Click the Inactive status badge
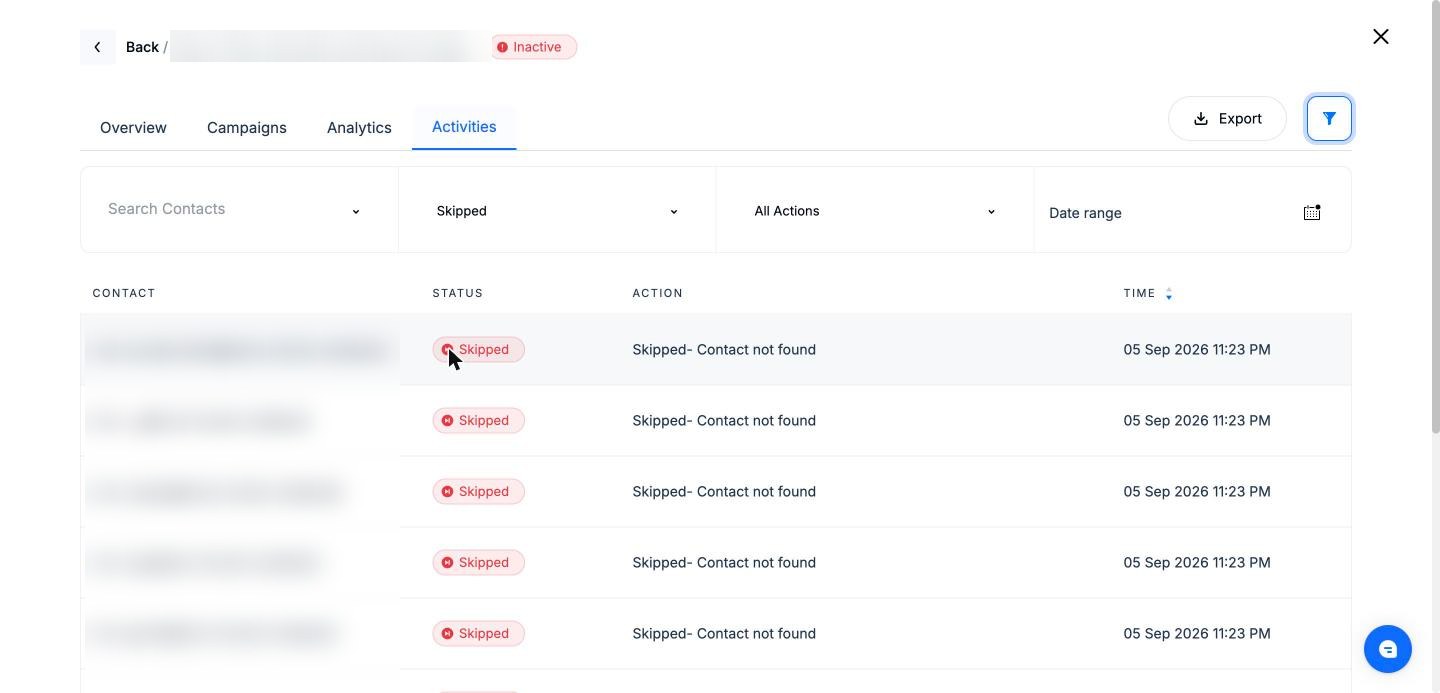This screenshot has width=1440, height=693. coord(533,47)
